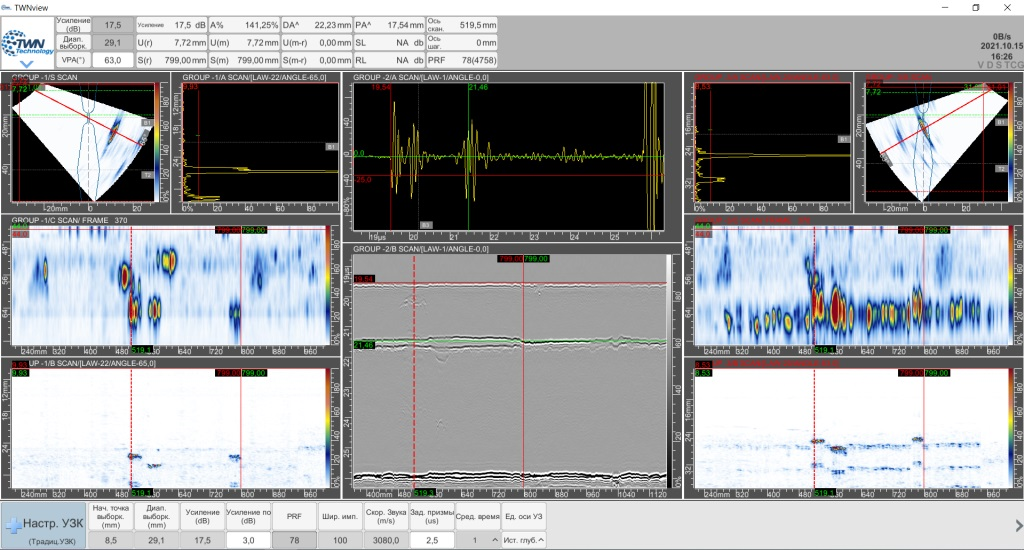
Task: Click the VPA angle value 63,0
Action: click(112, 60)
